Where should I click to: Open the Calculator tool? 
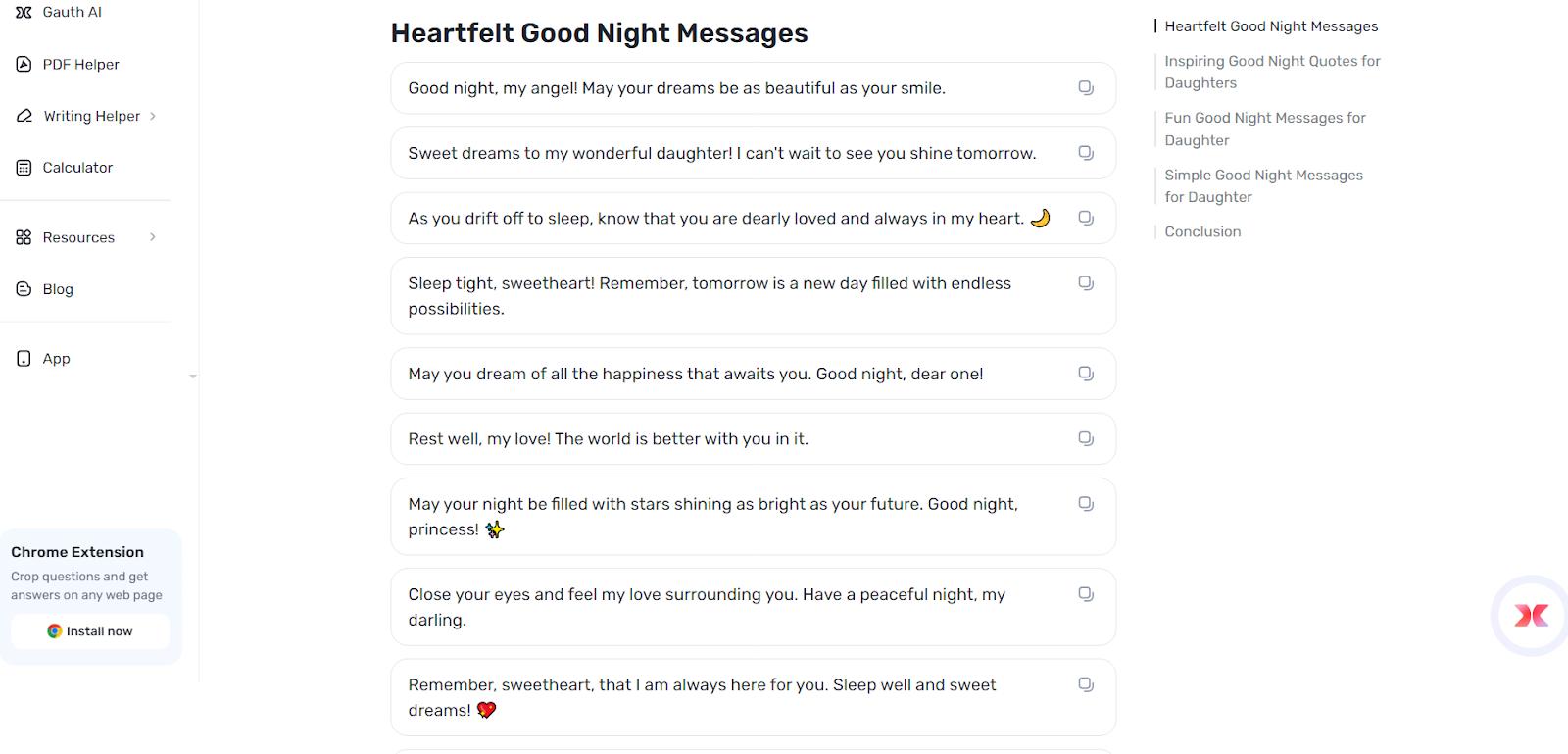pyautogui.click(x=23, y=167)
